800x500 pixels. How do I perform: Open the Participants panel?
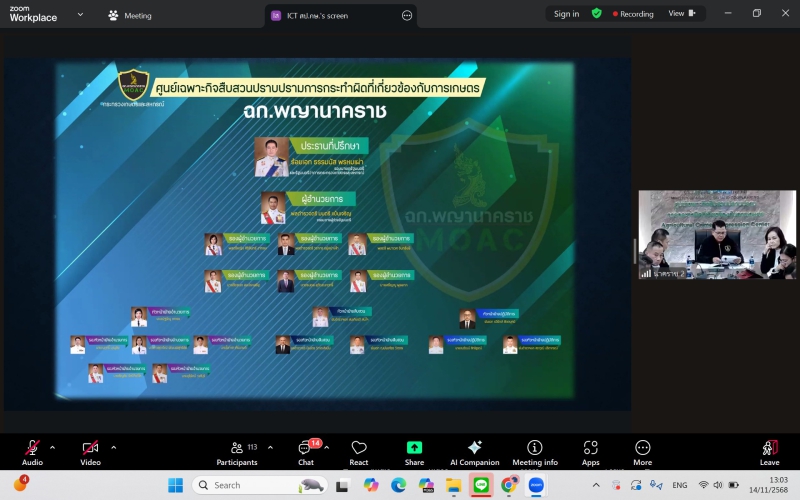point(237,449)
